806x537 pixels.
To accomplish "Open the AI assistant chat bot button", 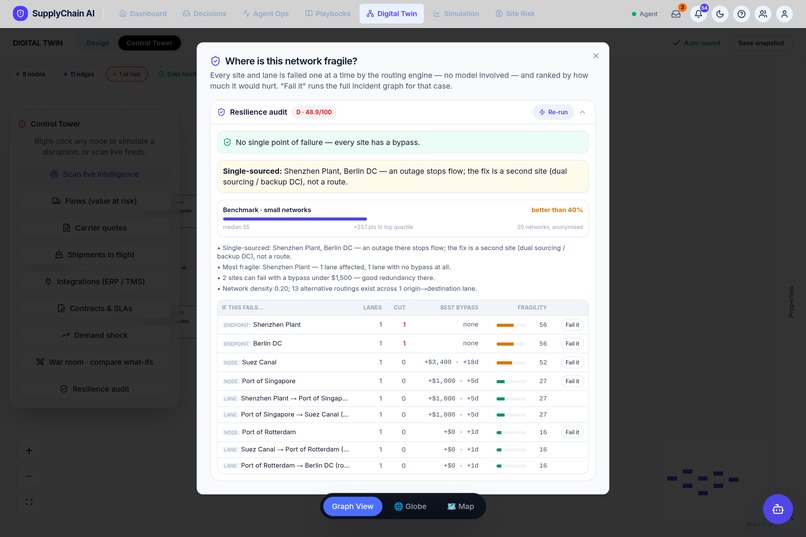I will (778, 509).
